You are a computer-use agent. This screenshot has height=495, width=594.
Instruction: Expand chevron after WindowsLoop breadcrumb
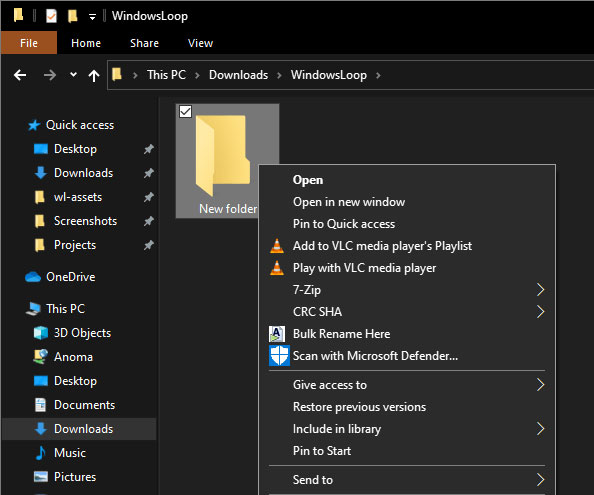coord(378,75)
